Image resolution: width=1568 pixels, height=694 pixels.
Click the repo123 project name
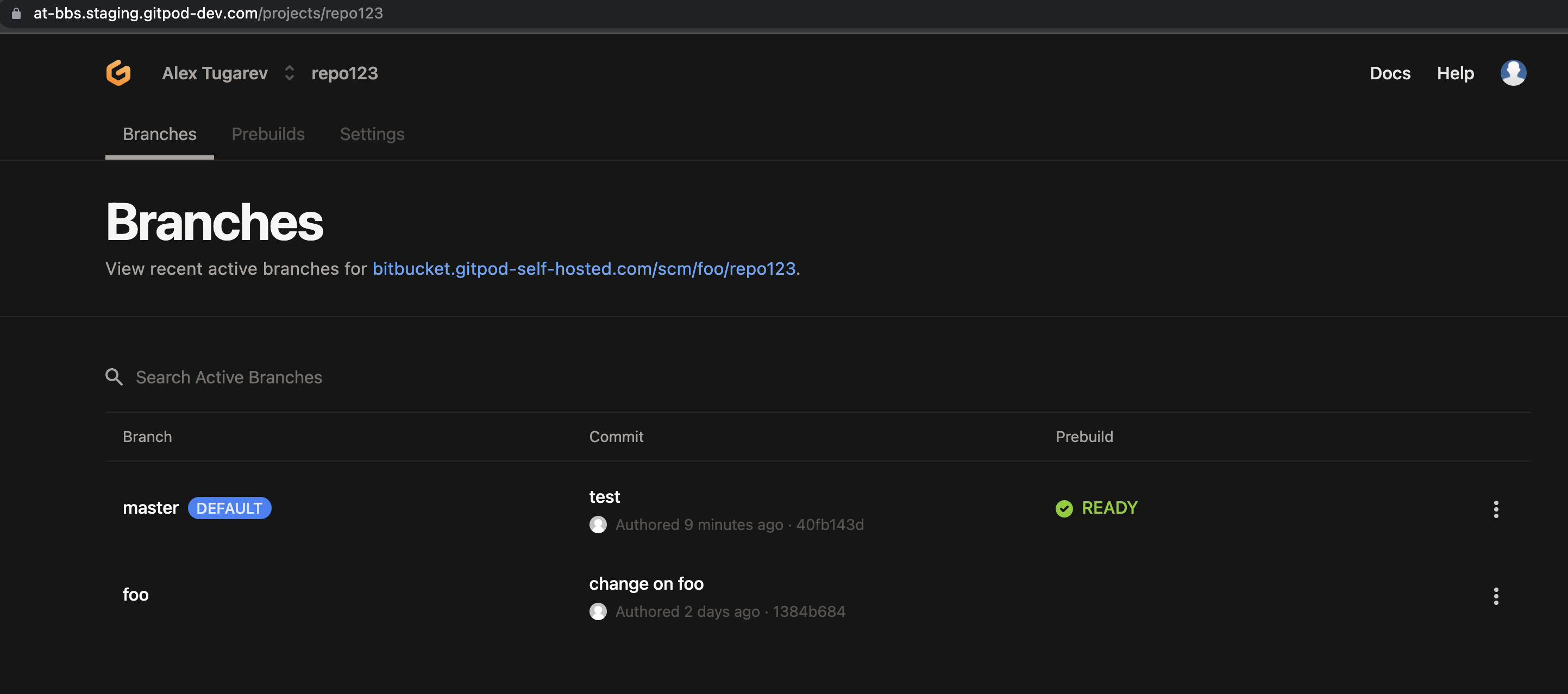click(x=344, y=73)
